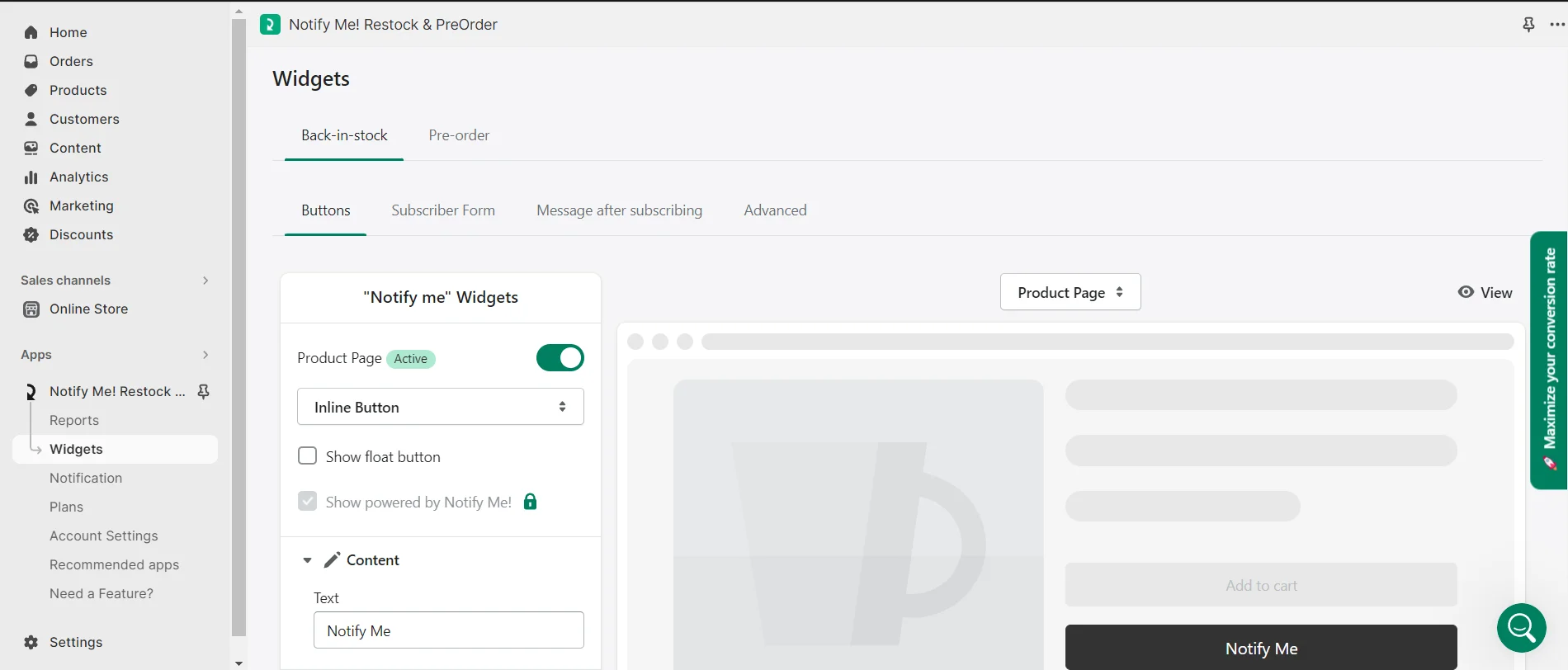Expand the Sales channels chevron
This screenshot has width=1568, height=670.
(205, 281)
